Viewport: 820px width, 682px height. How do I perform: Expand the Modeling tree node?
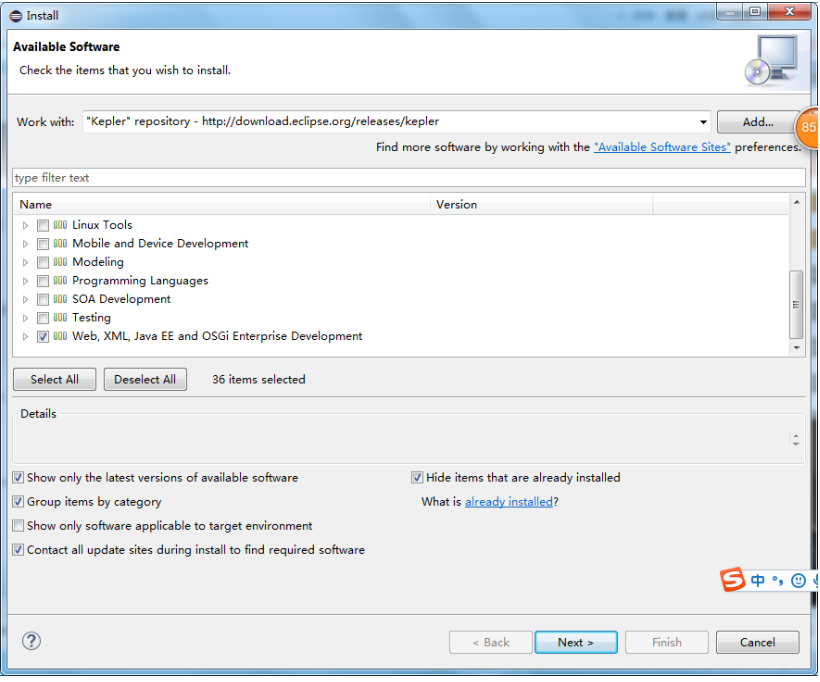click(25, 263)
